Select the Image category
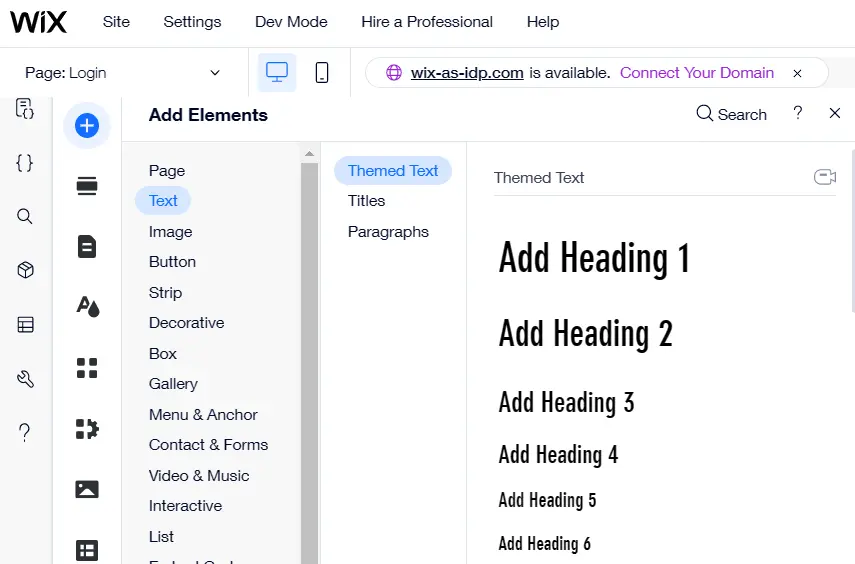This screenshot has height=564, width=855. 171,232
